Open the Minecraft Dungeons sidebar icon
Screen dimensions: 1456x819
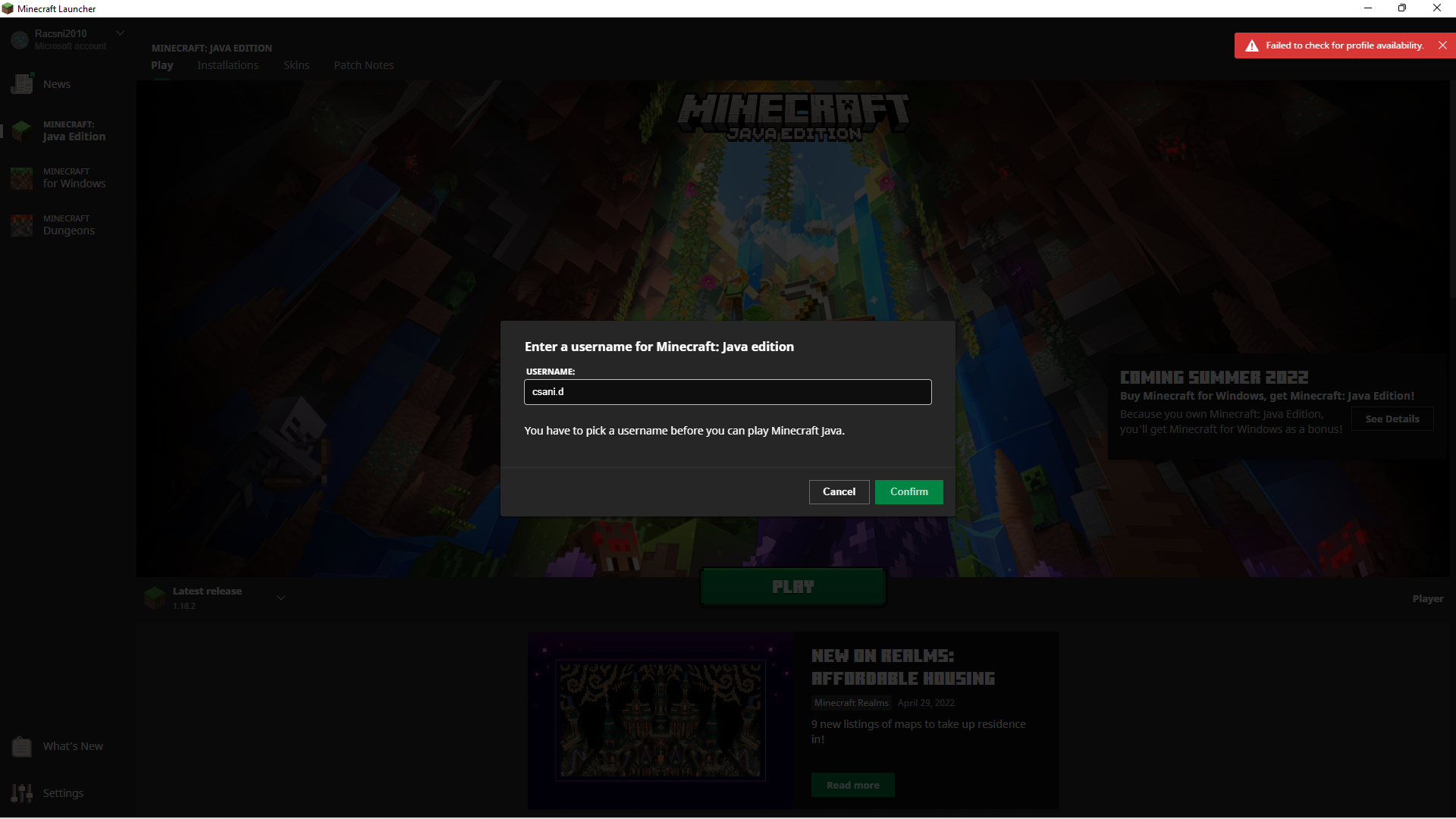pos(22,225)
